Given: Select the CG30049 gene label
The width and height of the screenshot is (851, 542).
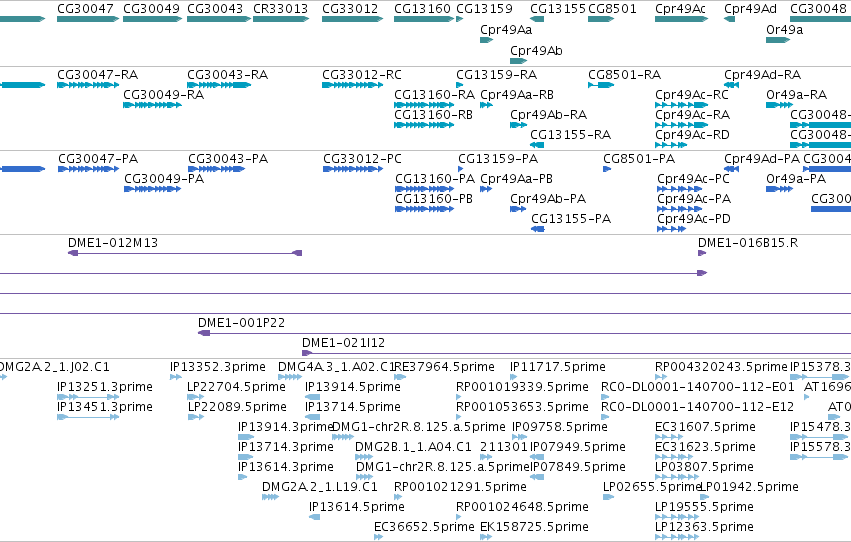Looking at the screenshot, I should pos(151,9).
